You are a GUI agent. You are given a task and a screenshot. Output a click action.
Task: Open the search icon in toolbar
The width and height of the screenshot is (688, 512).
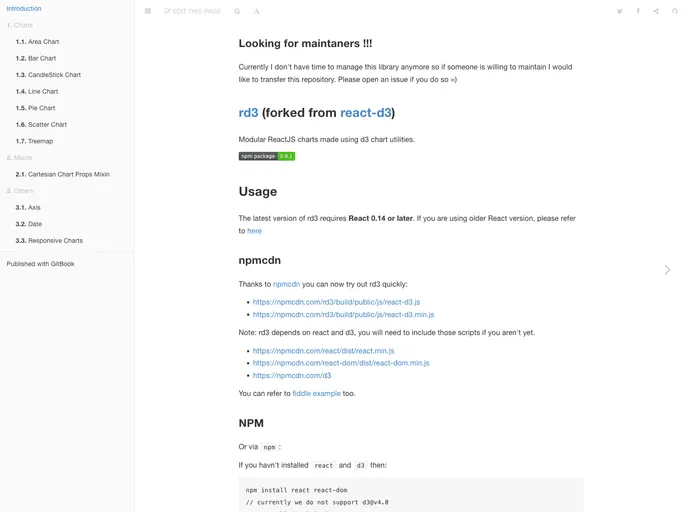[237, 11]
